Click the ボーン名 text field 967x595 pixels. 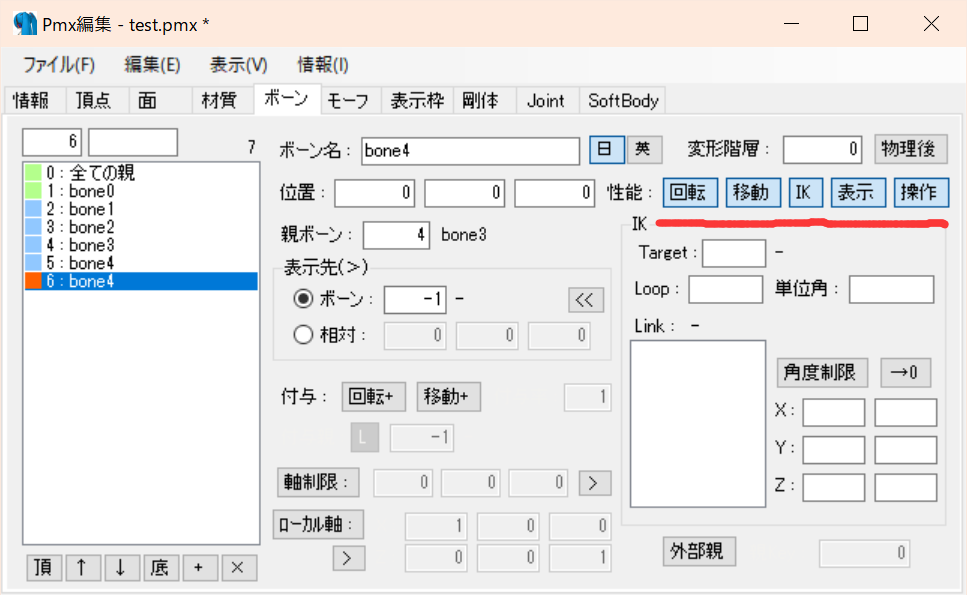pos(470,151)
